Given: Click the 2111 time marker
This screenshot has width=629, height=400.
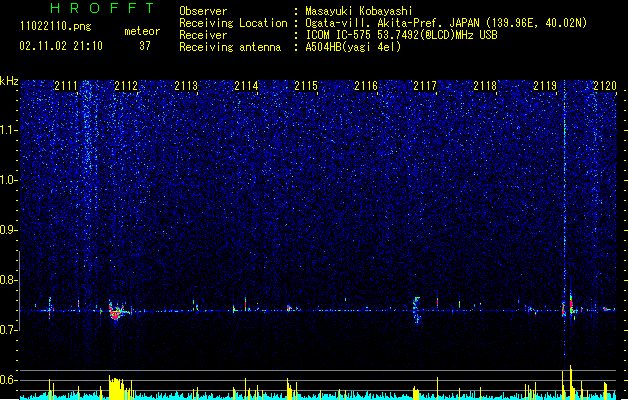Looking at the screenshot, I should click(66, 86).
